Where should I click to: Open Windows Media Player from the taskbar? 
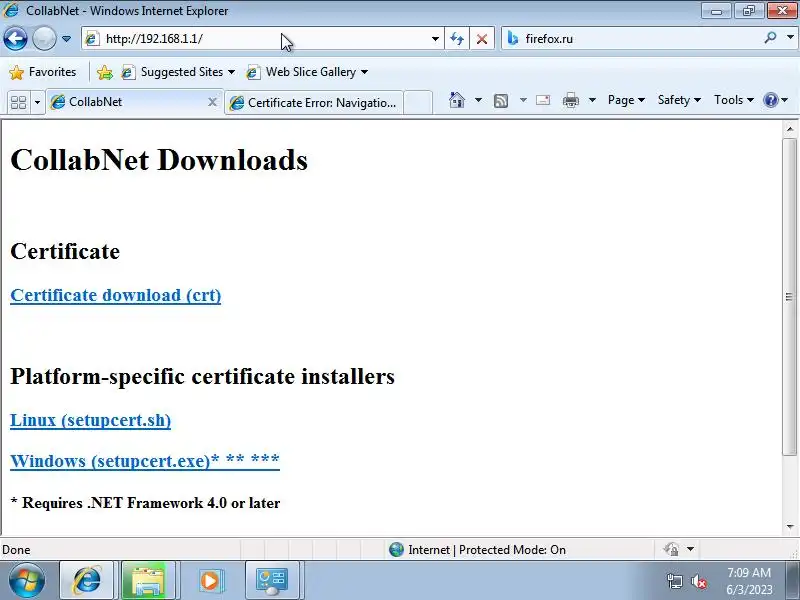pyautogui.click(x=209, y=580)
